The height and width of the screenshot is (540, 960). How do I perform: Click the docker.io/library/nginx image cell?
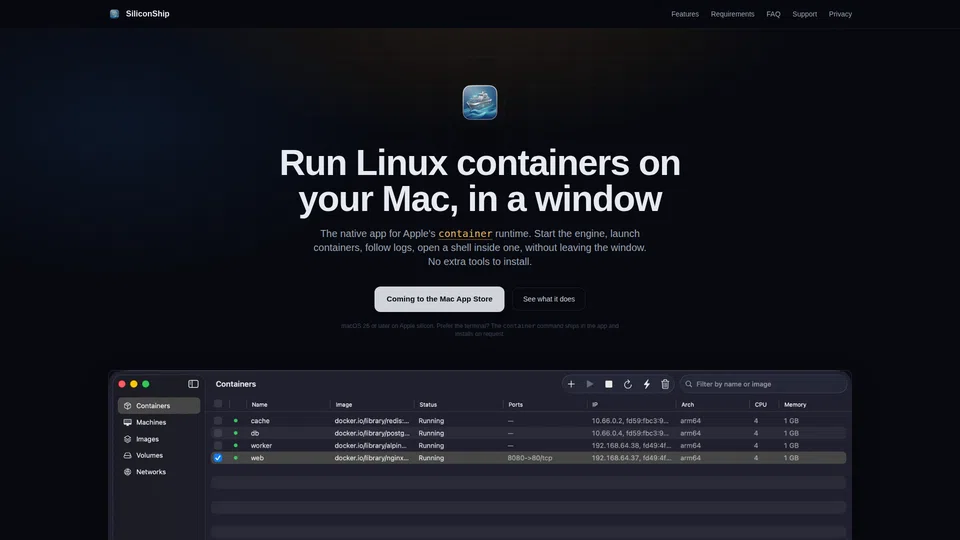click(x=371, y=457)
